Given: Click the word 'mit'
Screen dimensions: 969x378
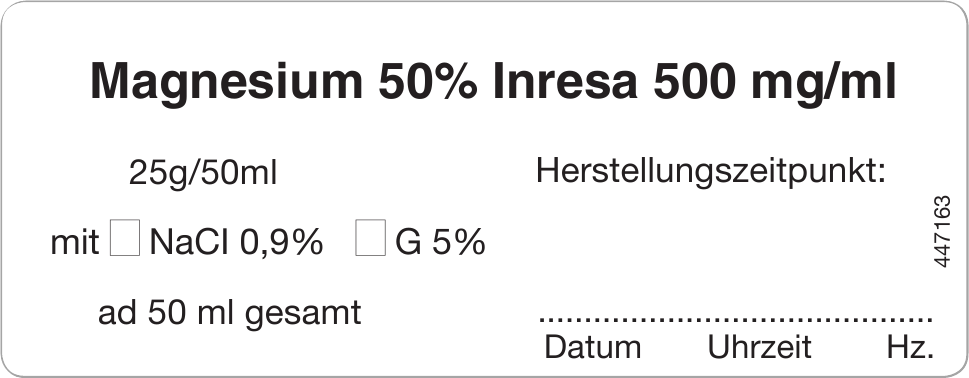Looking at the screenshot, I should coord(75,242).
